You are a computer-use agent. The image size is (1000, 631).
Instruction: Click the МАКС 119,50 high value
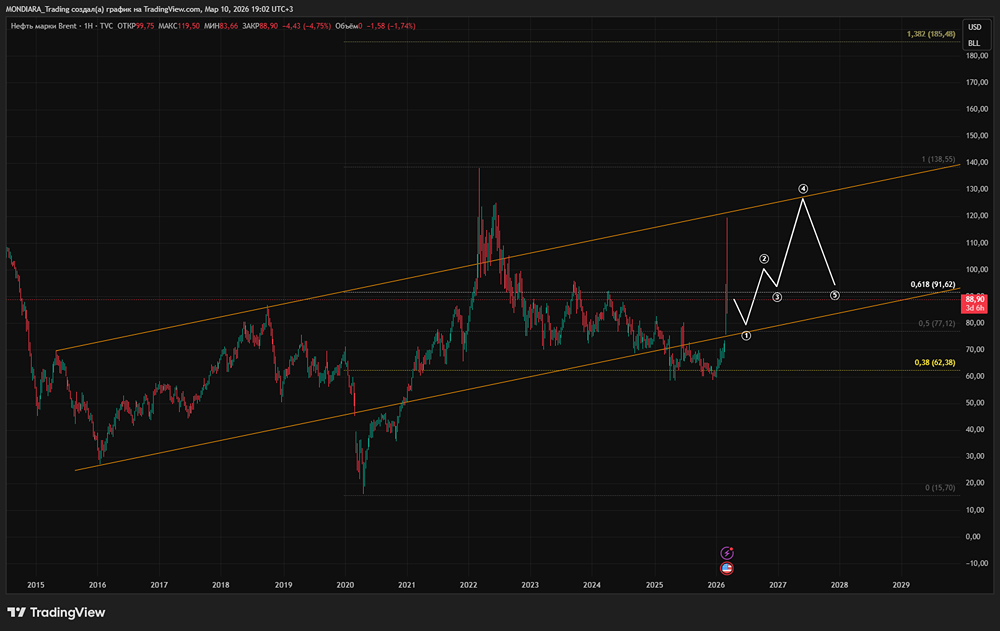179,26
